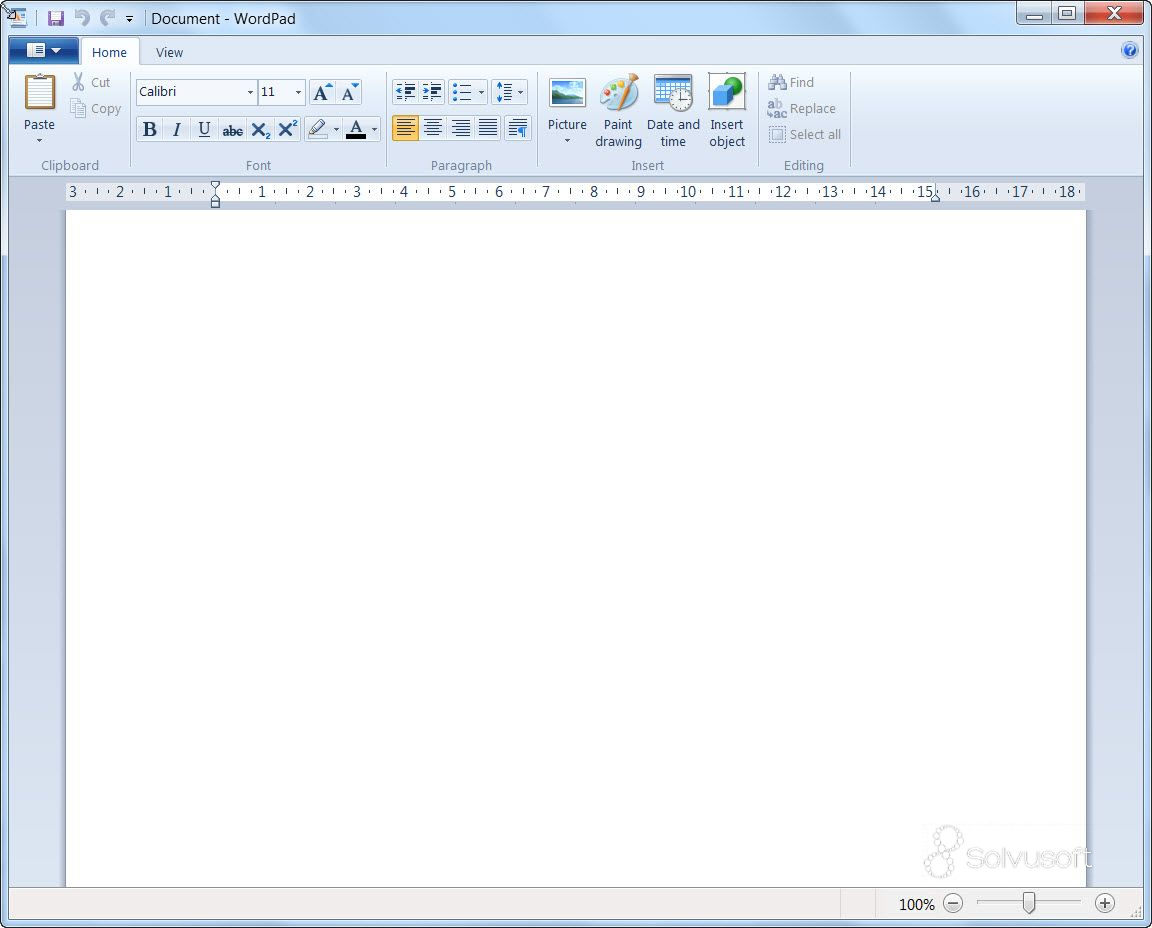Insert a Picture
1152x928 pixels.
[567, 101]
